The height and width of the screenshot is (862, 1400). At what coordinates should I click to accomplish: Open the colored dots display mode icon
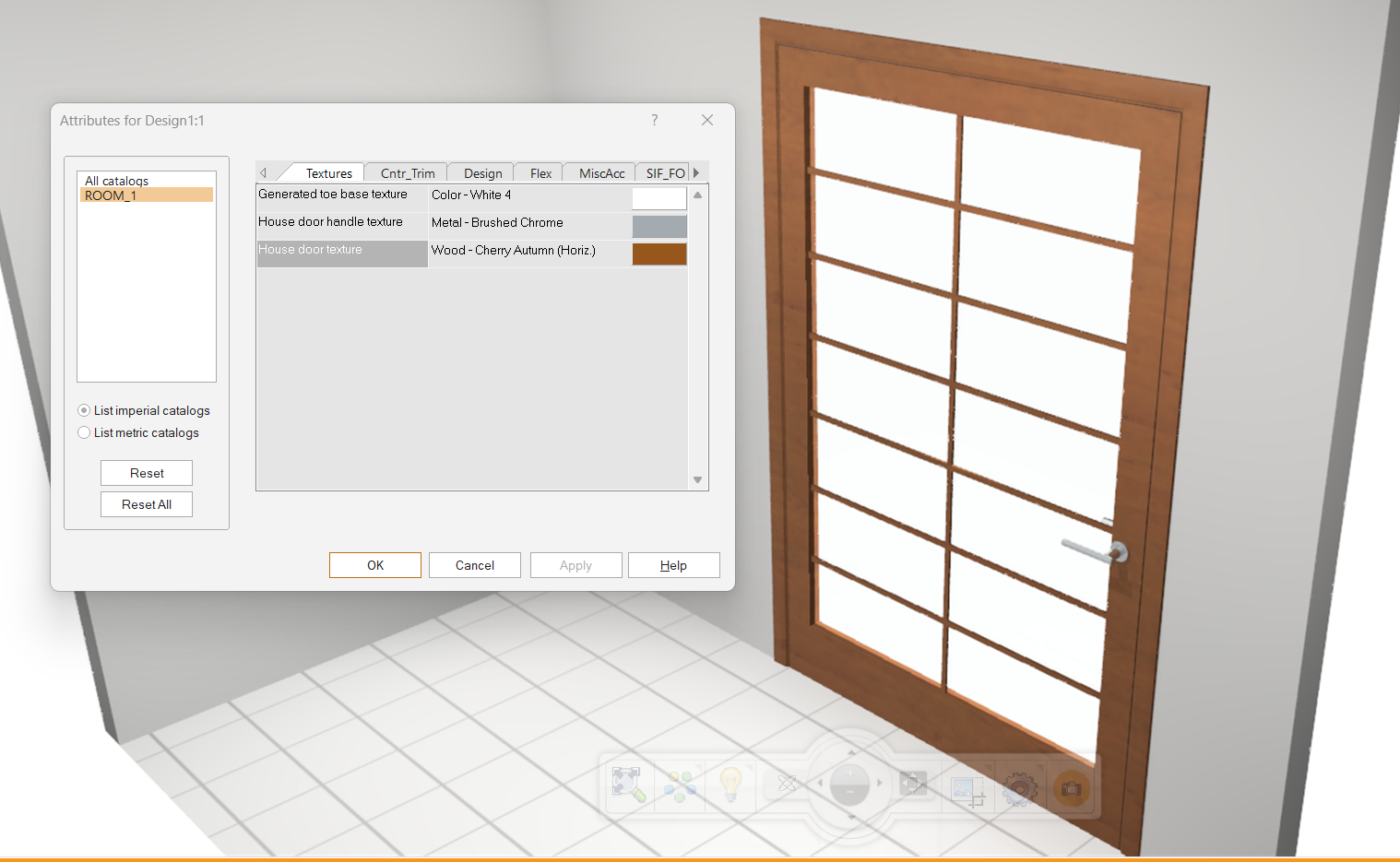(680, 785)
